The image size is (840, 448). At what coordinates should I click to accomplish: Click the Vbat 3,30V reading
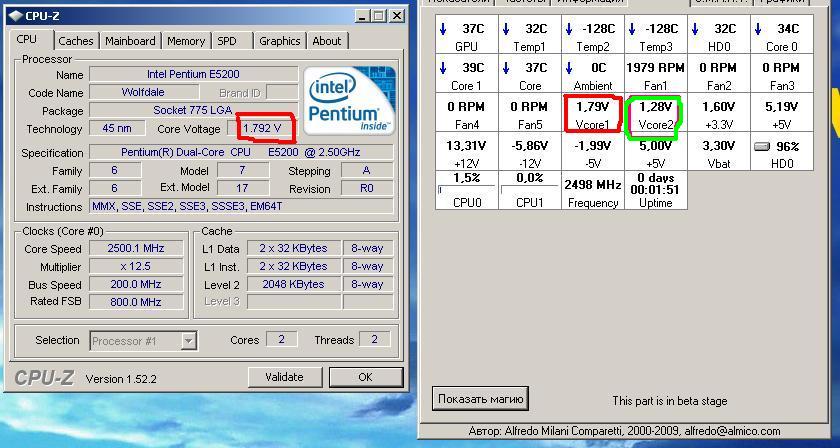[719, 152]
